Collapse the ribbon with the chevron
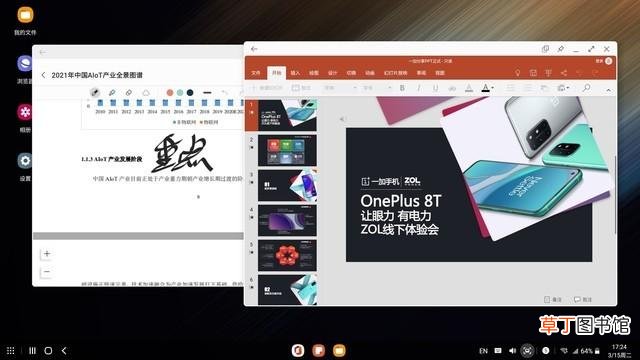640x360 pixels. pos(609,90)
